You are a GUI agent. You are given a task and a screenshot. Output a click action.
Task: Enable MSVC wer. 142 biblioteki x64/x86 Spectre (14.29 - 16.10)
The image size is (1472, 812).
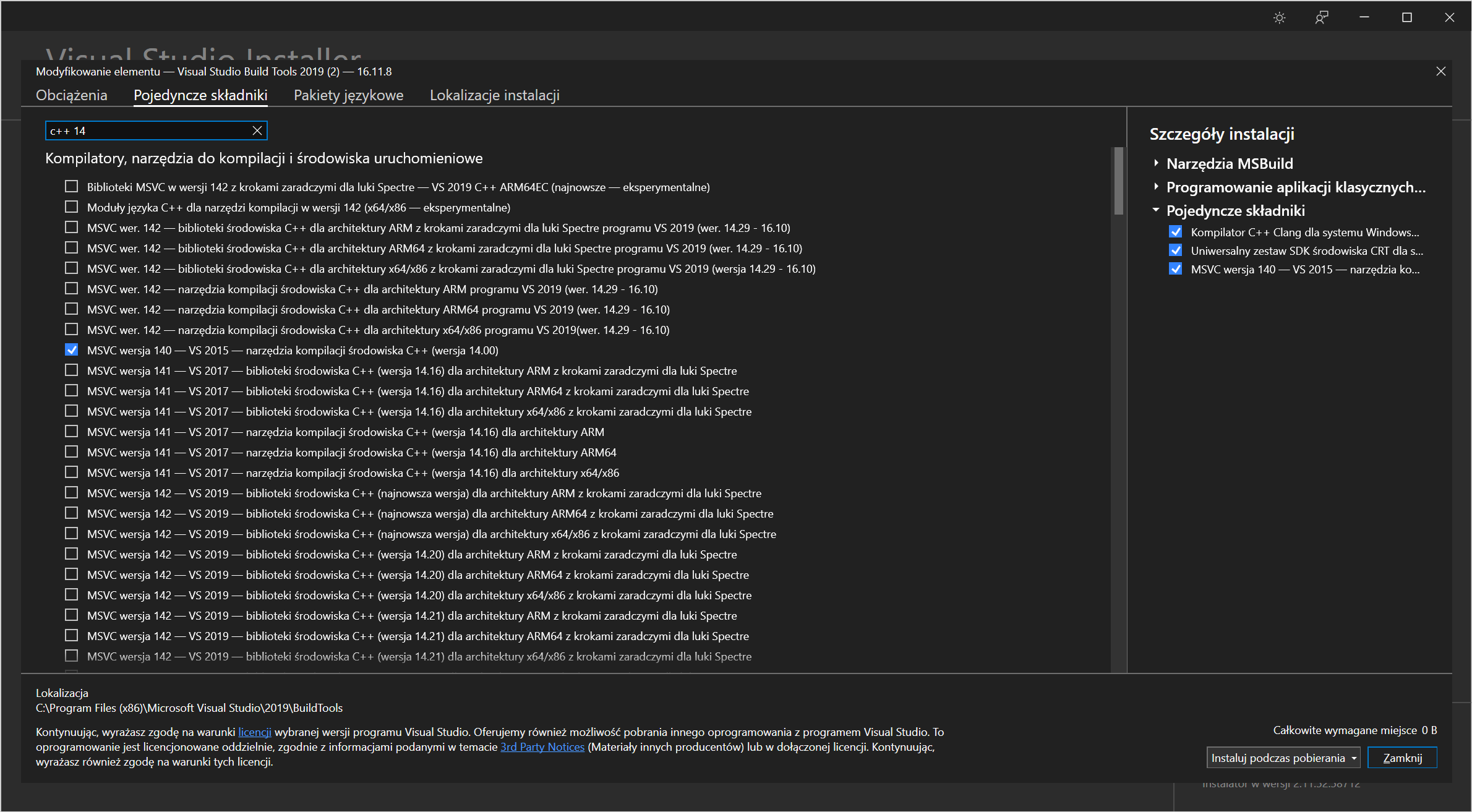(72, 268)
